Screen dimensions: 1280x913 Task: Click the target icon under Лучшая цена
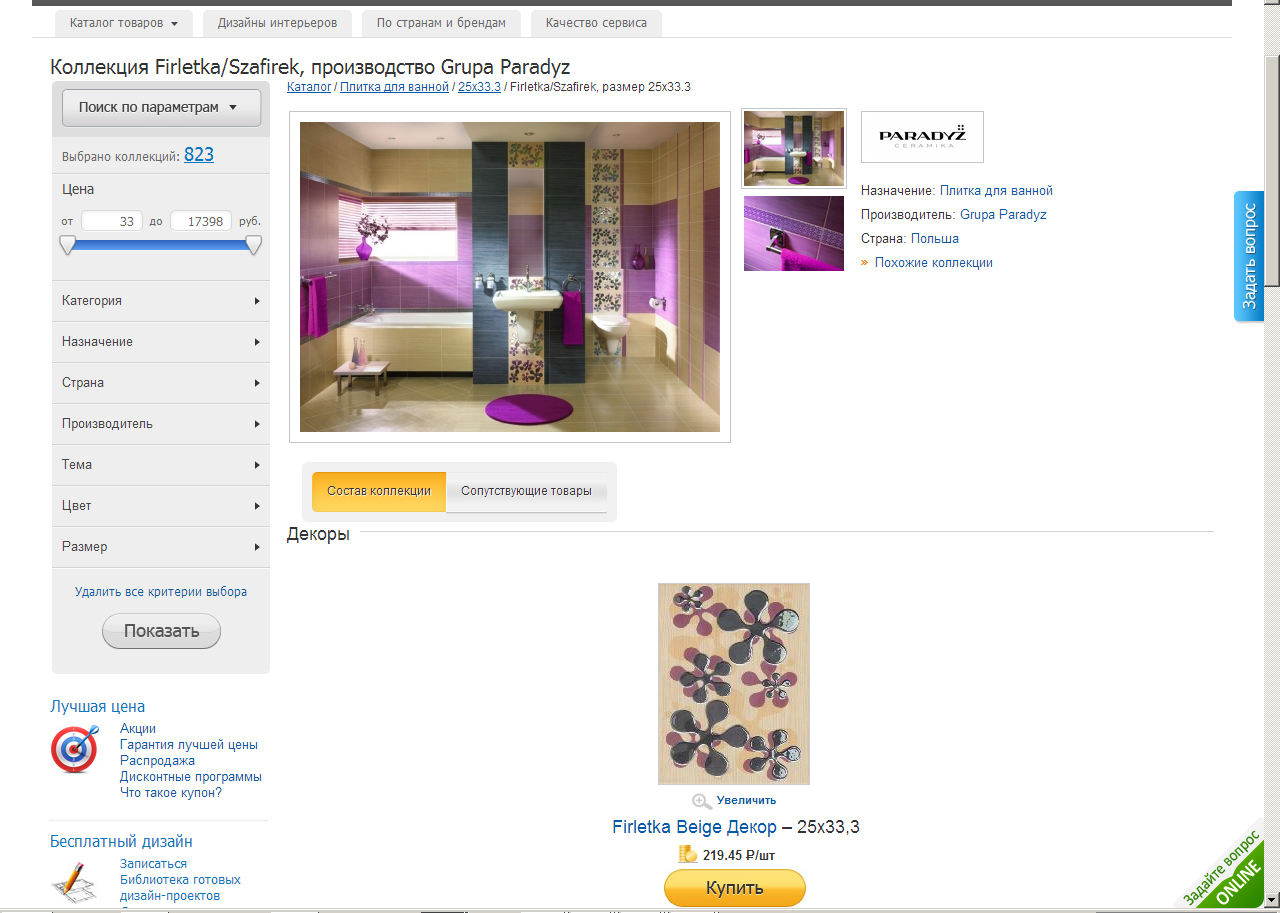[75, 749]
